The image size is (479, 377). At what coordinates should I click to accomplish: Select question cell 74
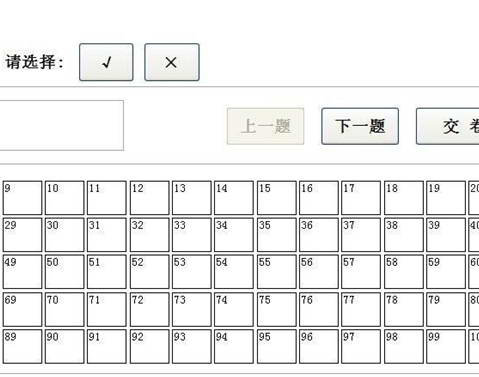pos(234,310)
